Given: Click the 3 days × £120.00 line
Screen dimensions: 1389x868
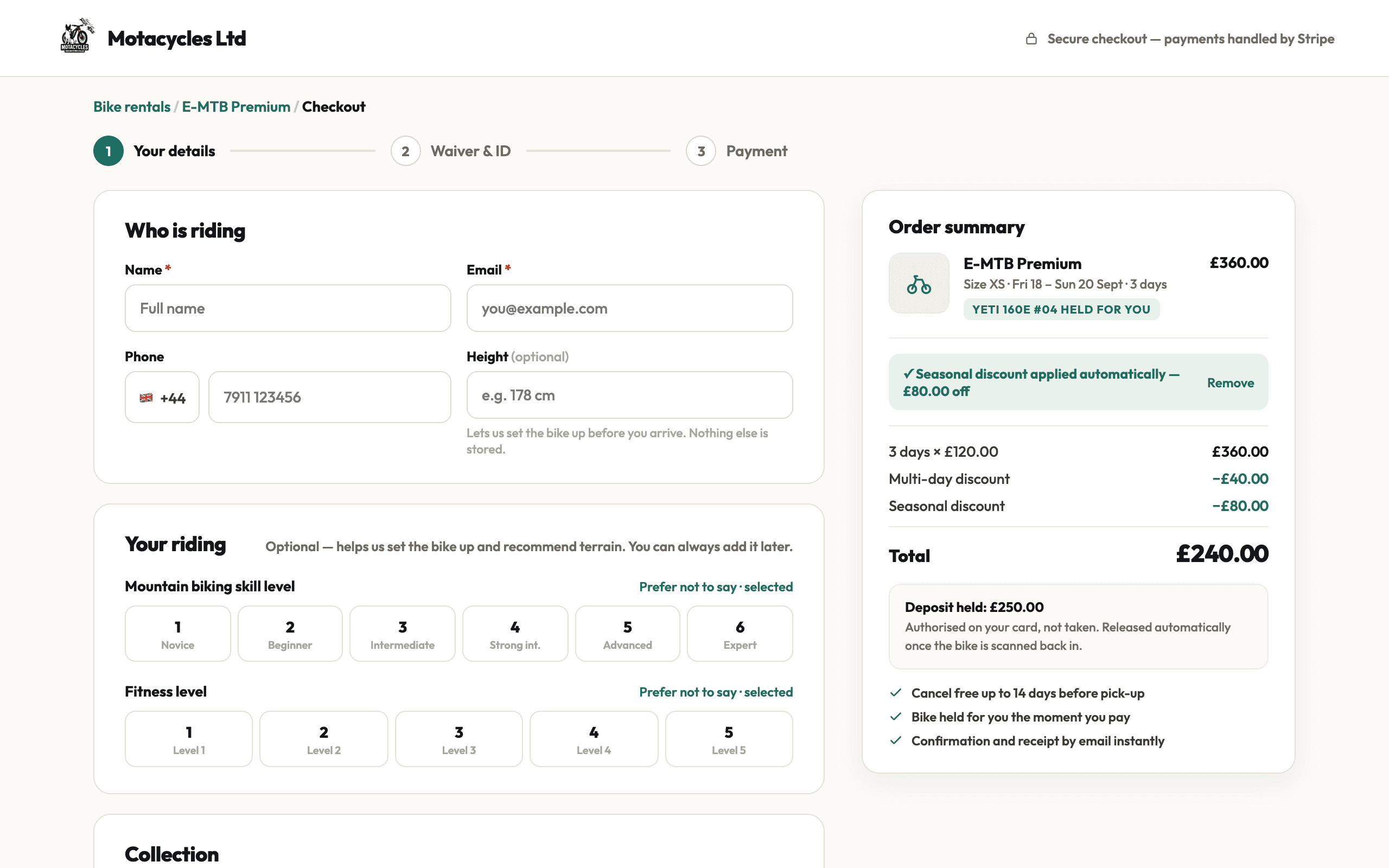Looking at the screenshot, I should click(1079, 452).
